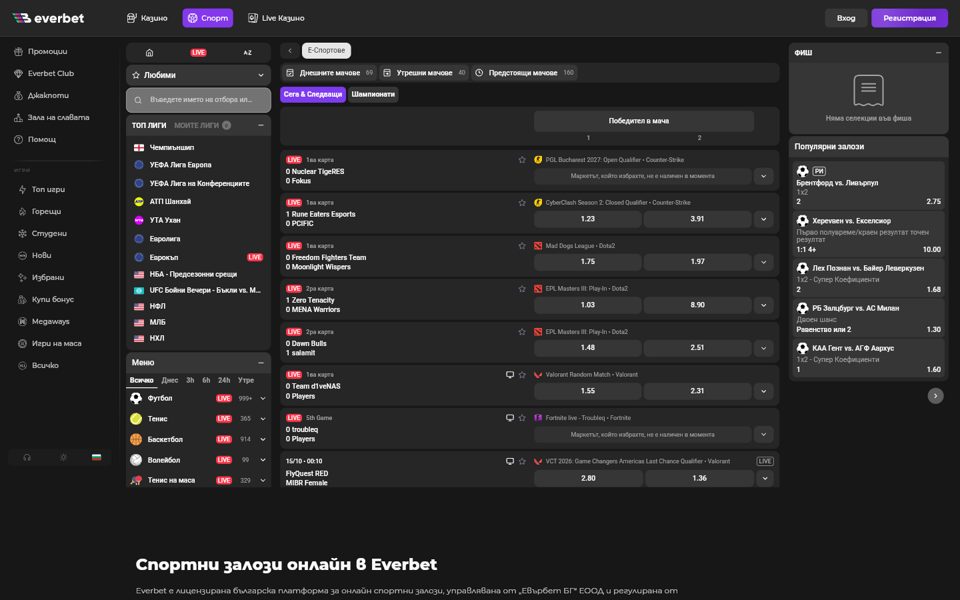960x600 pixels.
Task: Favorite the FlyQuest RED vs MIBR Female match
Action: tap(522, 461)
